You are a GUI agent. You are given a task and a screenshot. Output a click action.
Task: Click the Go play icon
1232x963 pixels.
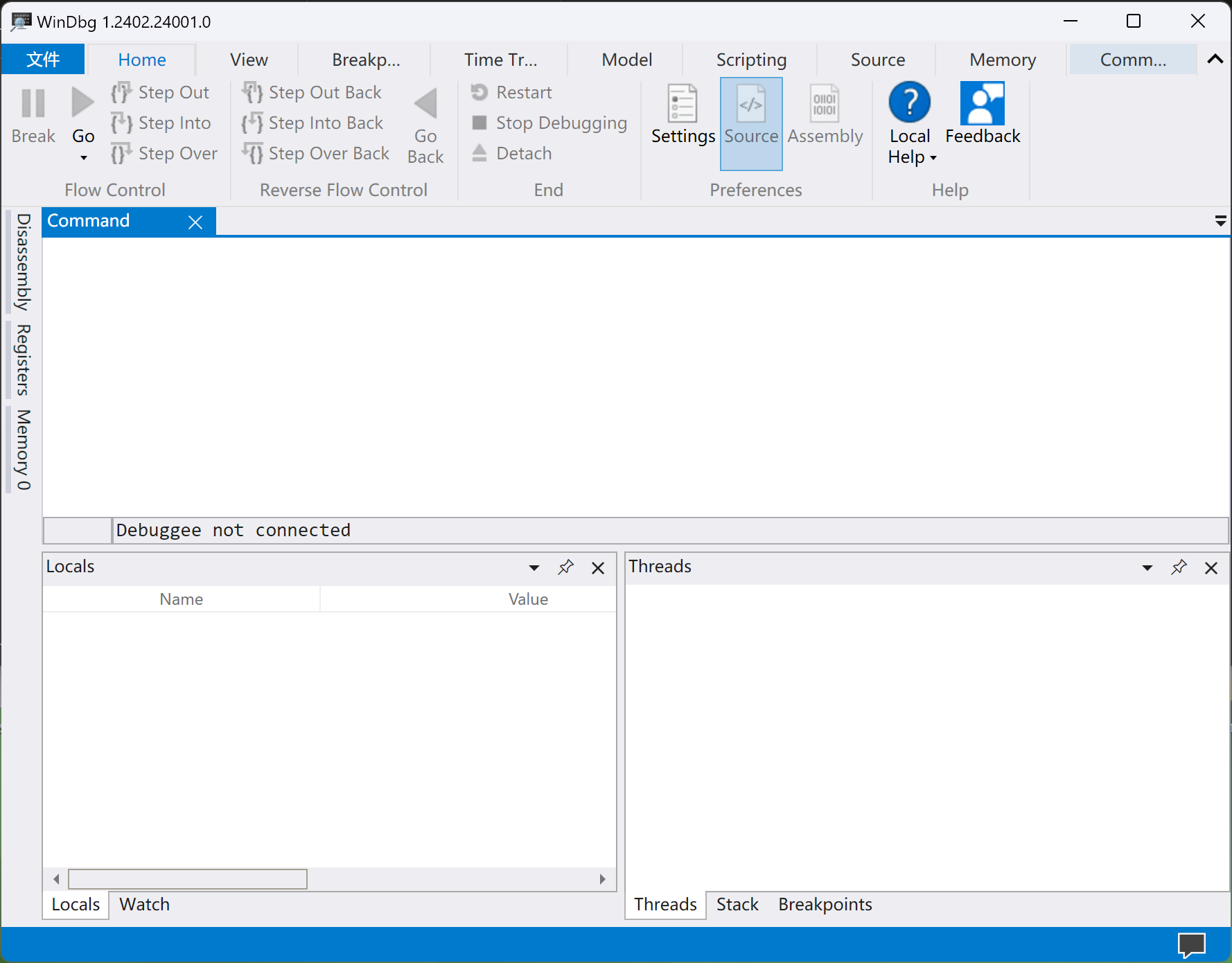point(83,103)
